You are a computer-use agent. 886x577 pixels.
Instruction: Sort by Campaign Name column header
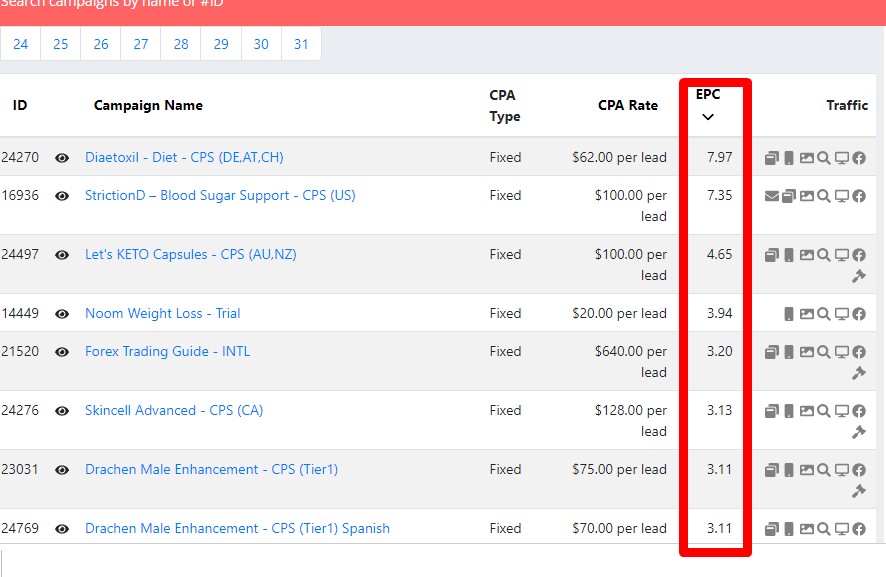[148, 105]
